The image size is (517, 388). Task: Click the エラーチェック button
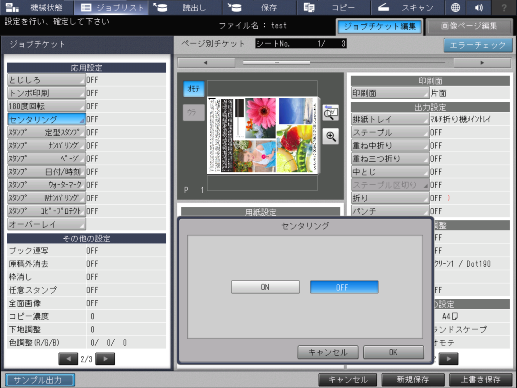point(478,45)
